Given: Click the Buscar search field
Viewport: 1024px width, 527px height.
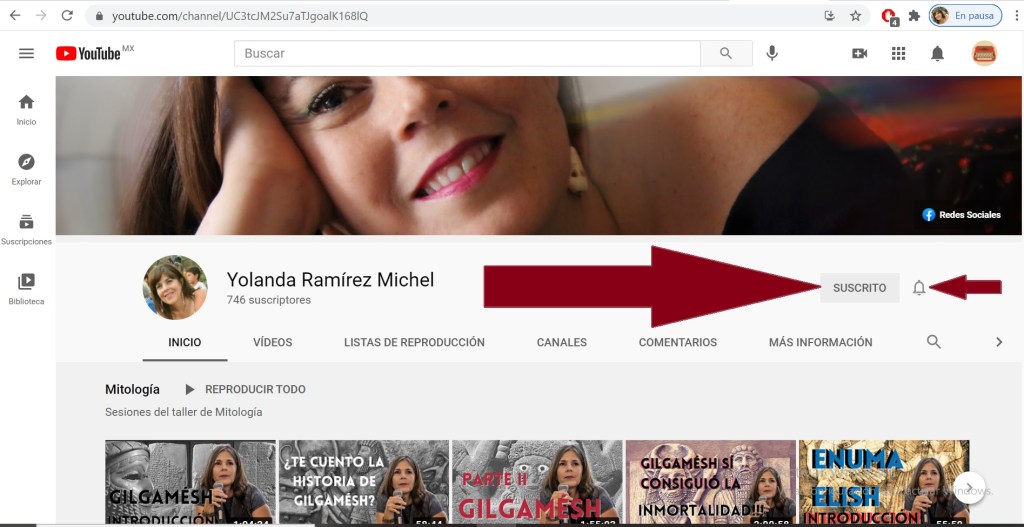Looking at the screenshot, I should 466,53.
